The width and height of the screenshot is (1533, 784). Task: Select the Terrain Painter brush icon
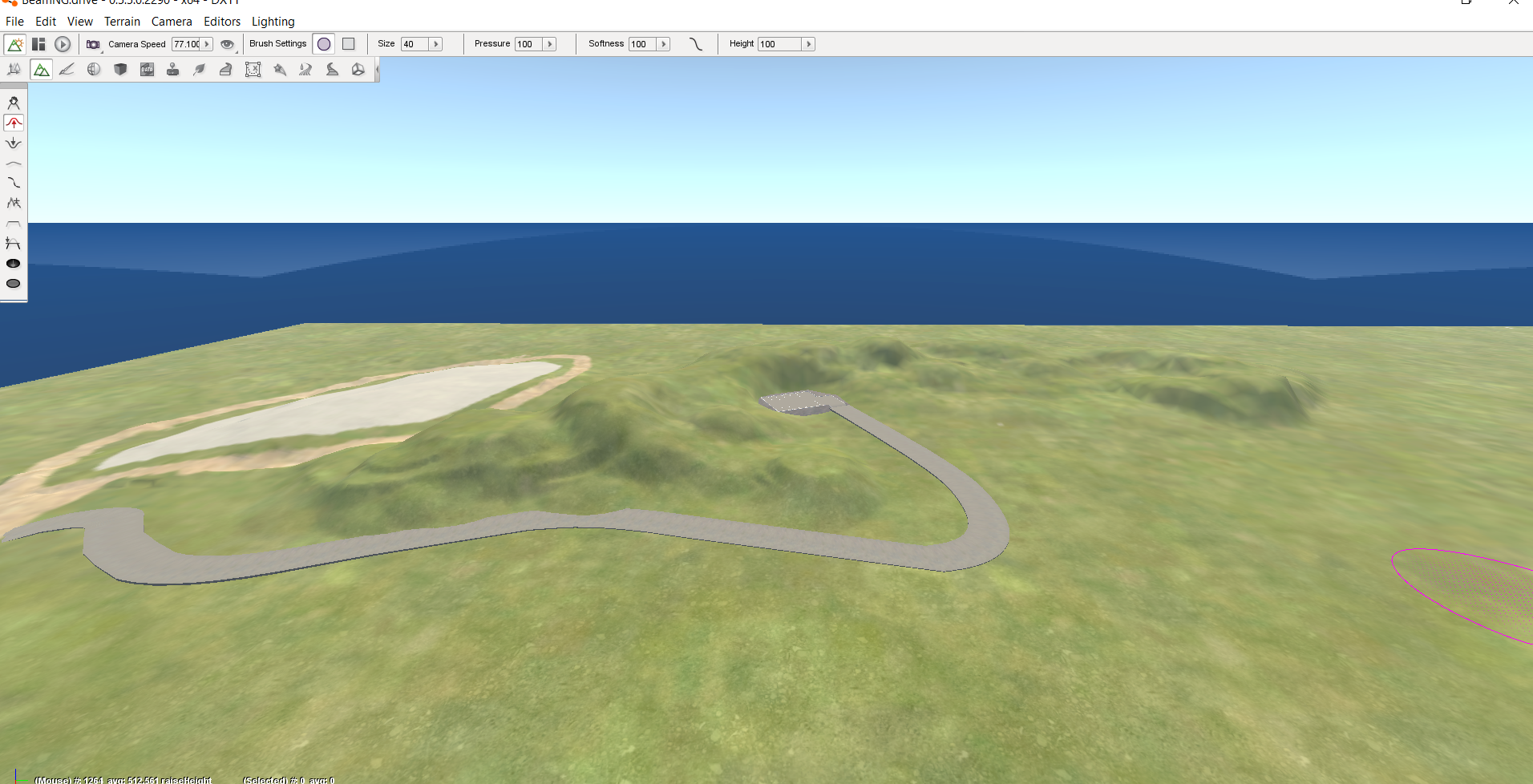(67, 70)
